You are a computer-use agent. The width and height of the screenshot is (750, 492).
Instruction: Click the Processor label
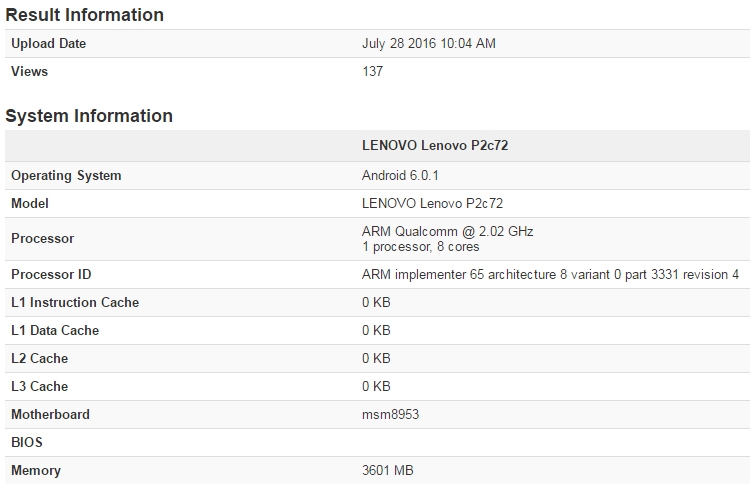(43, 239)
